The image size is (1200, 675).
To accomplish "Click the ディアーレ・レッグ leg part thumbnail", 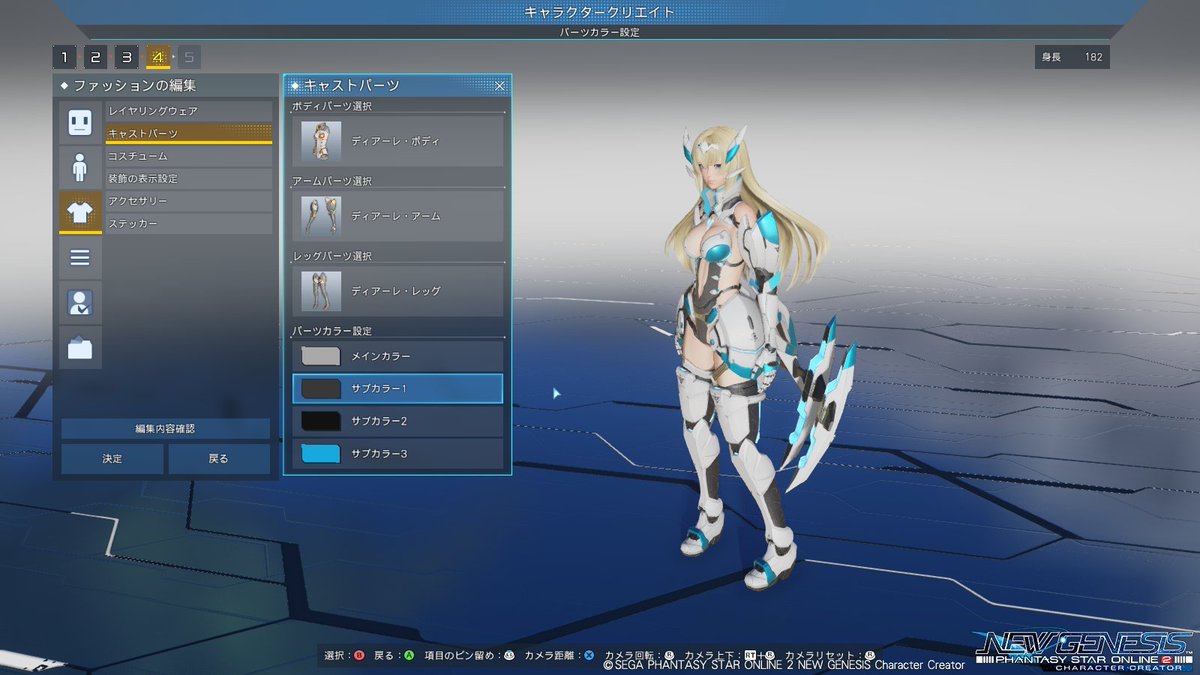I will 321,291.
